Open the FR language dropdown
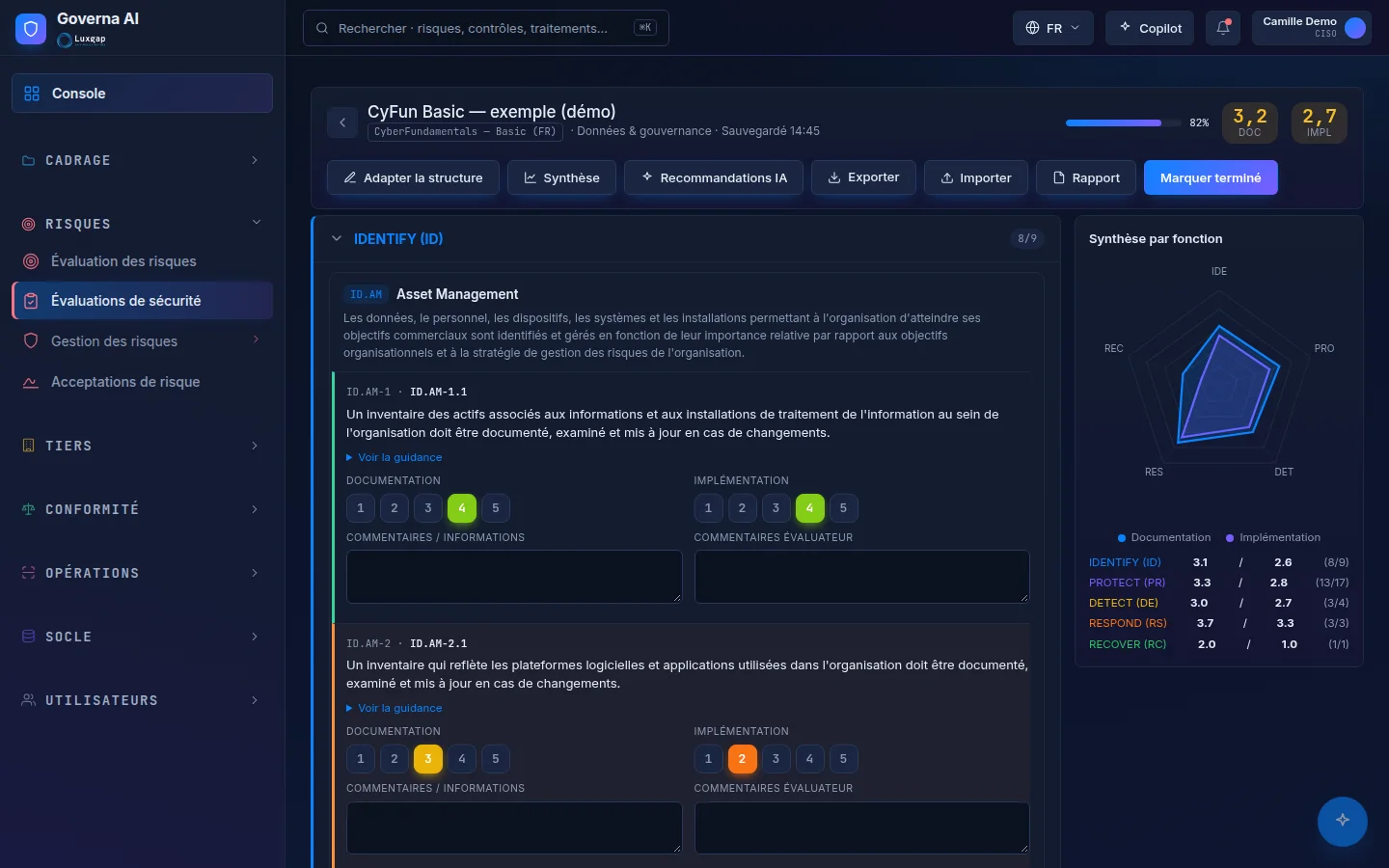The height and width of the screenshot is (868, 1389). [x=1053, y=28]
